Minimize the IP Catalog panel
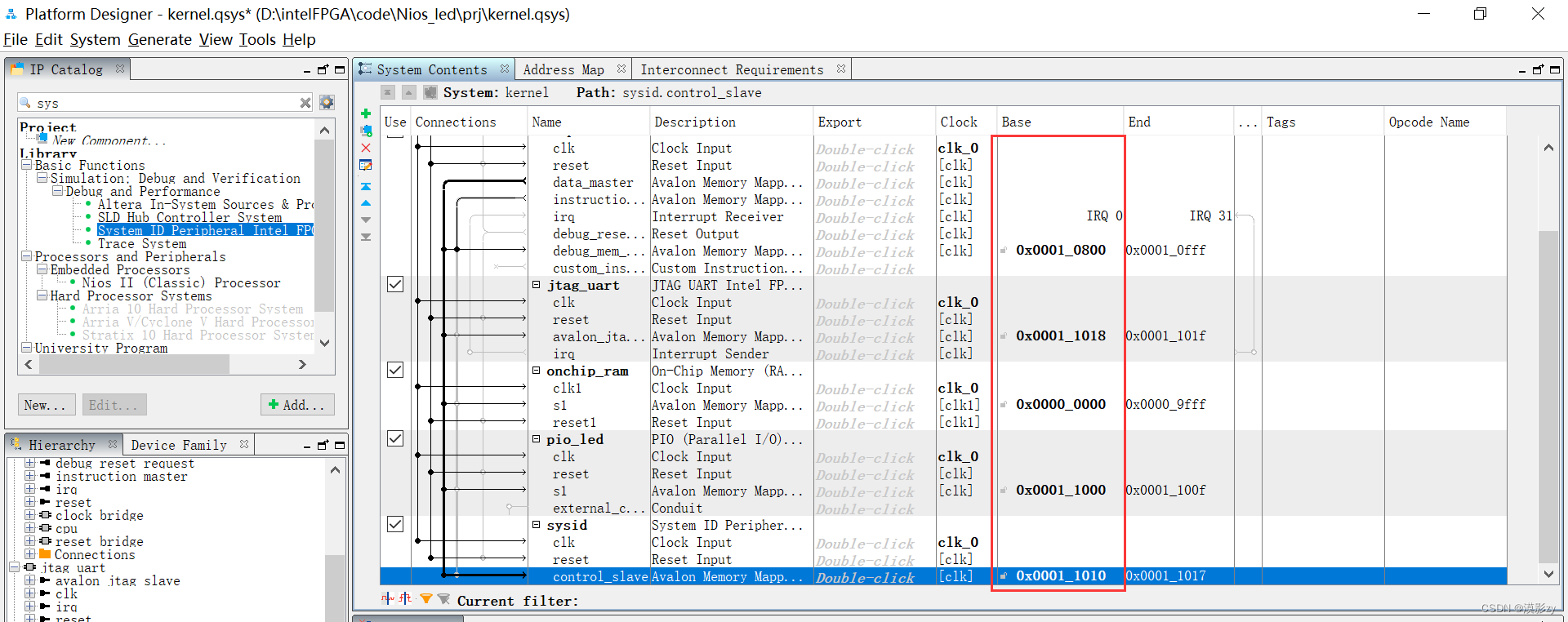The image size is (1568, 622). (307, 71)
